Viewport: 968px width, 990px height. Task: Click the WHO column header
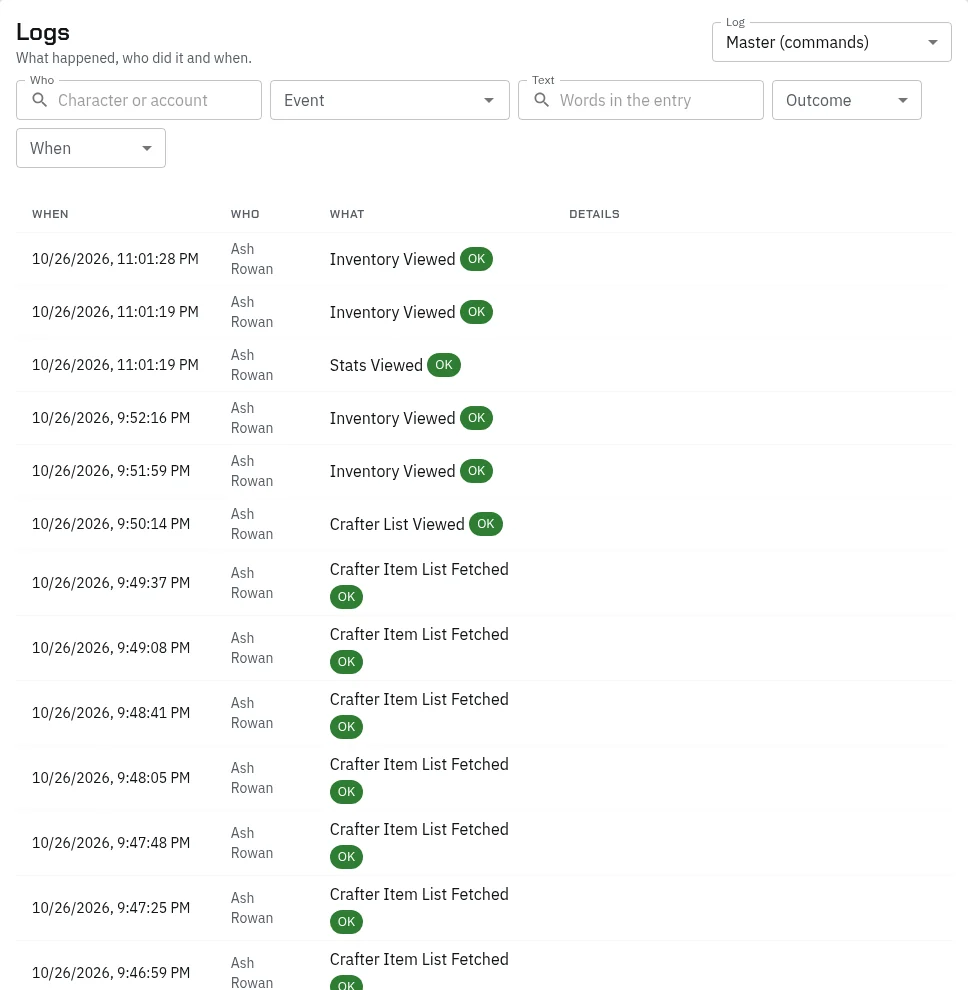point(245,214)
